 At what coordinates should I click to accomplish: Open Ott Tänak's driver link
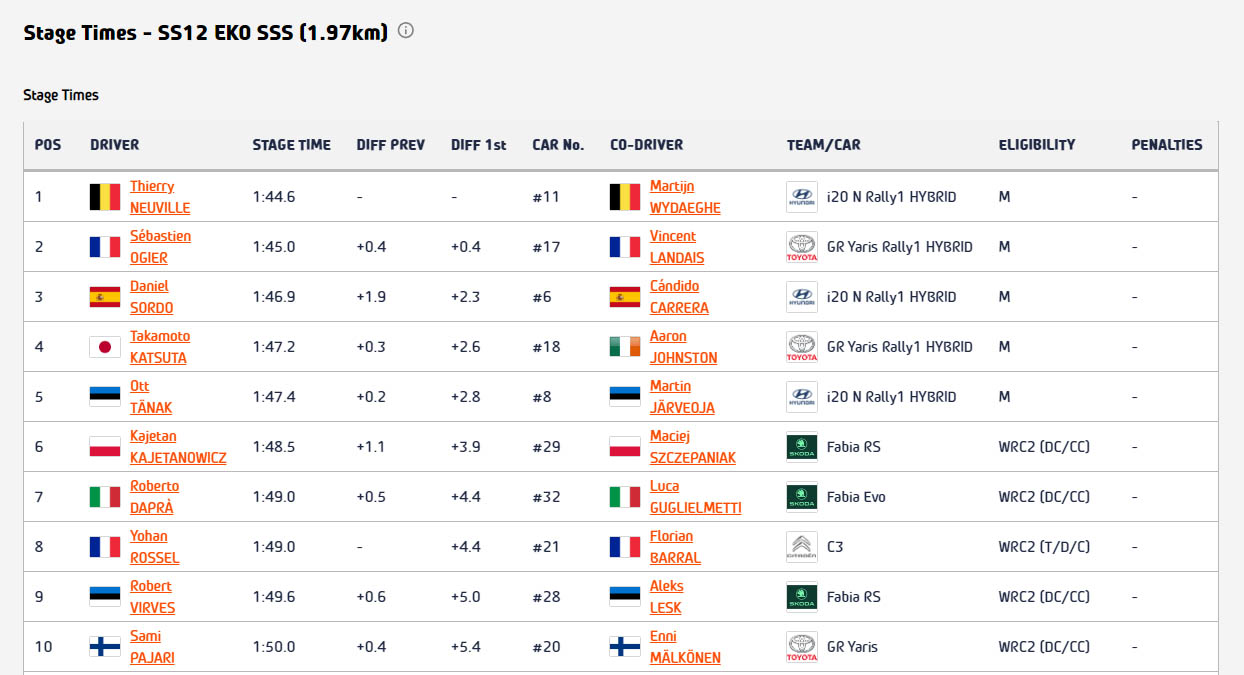tap(150, 397)
